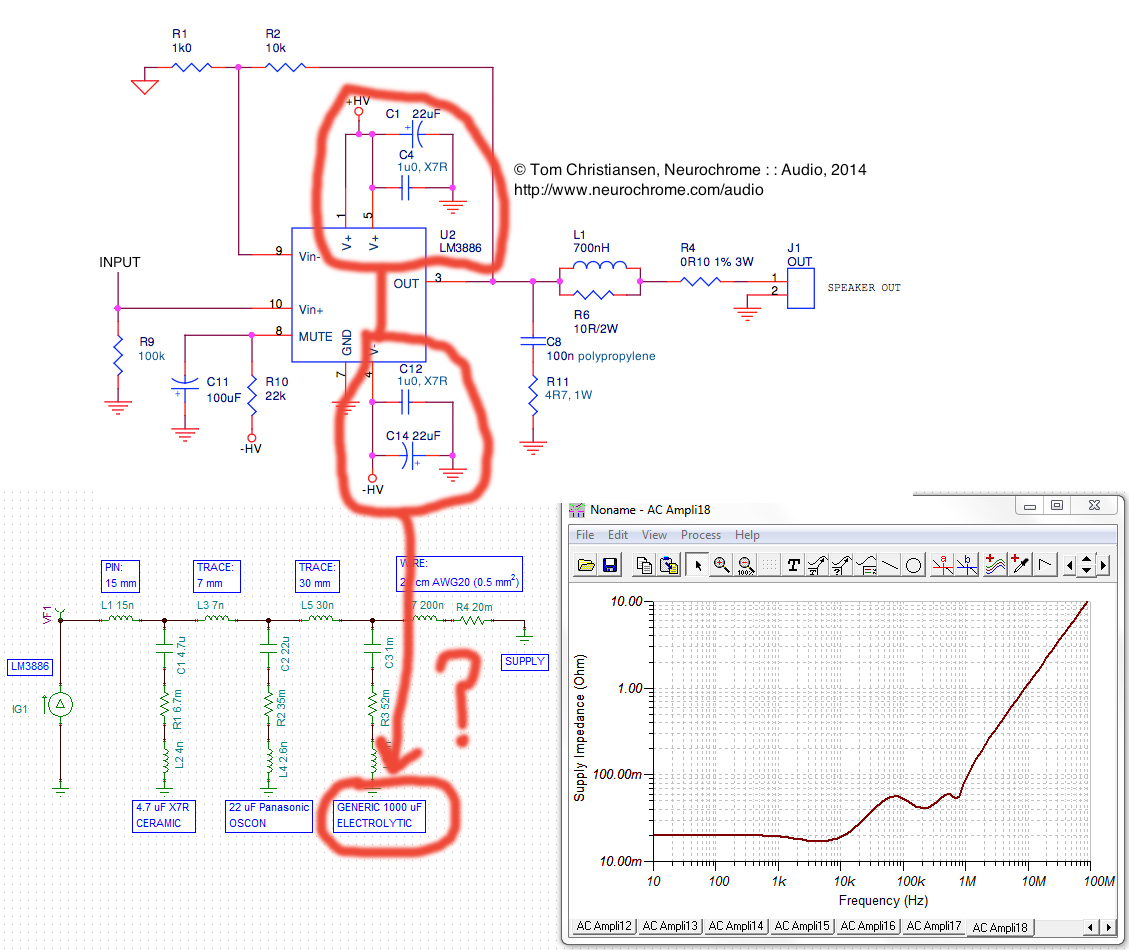Minimize the AC Ampli18 window
The width and height of the screenshot is (1129, 950).
(x=1030, y=506)
